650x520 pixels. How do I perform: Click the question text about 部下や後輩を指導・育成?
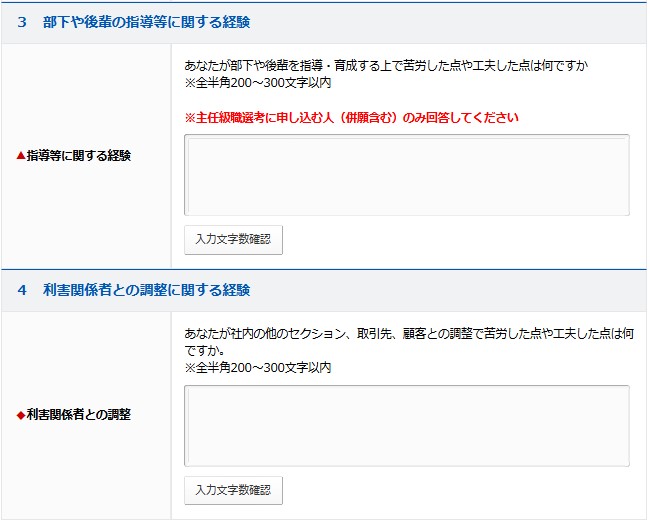click(x=386, y=66)
